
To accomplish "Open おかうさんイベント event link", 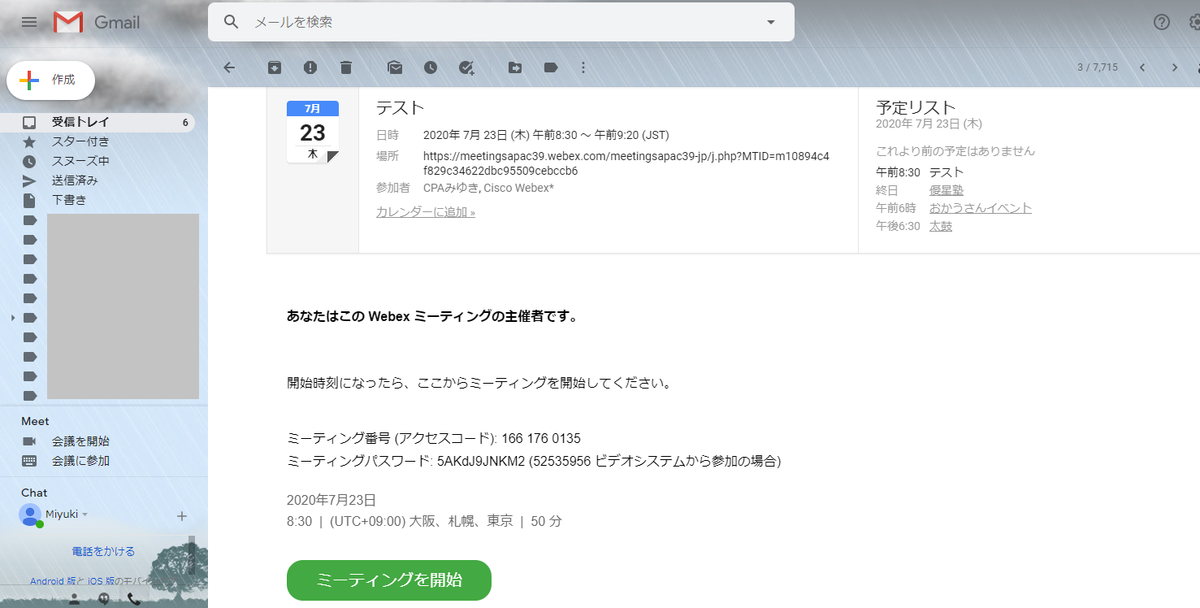I will (x=980, y=208).
